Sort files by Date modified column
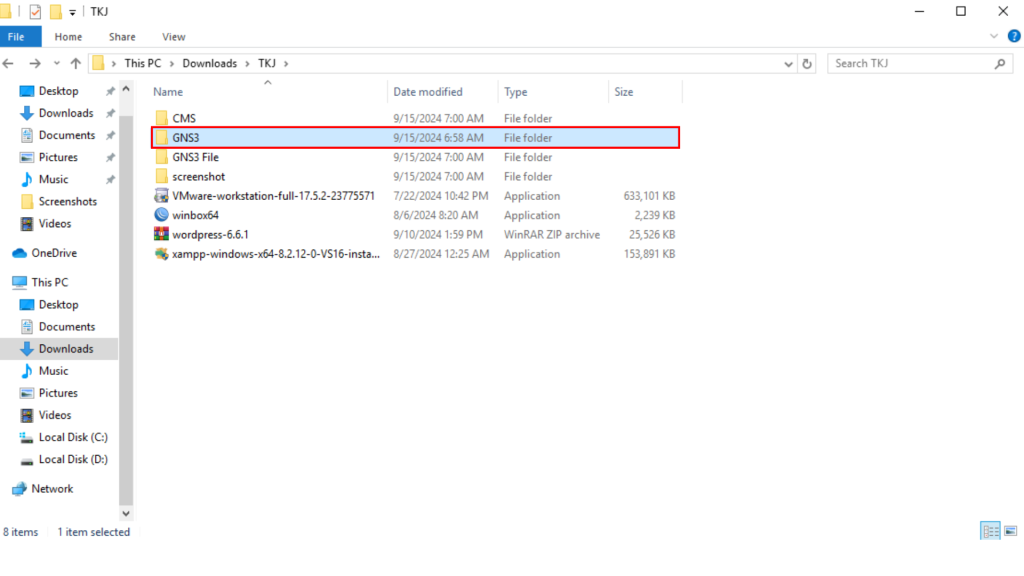Image resolution: width=1024 pixels, height=576 pixels. click(428, 92)
